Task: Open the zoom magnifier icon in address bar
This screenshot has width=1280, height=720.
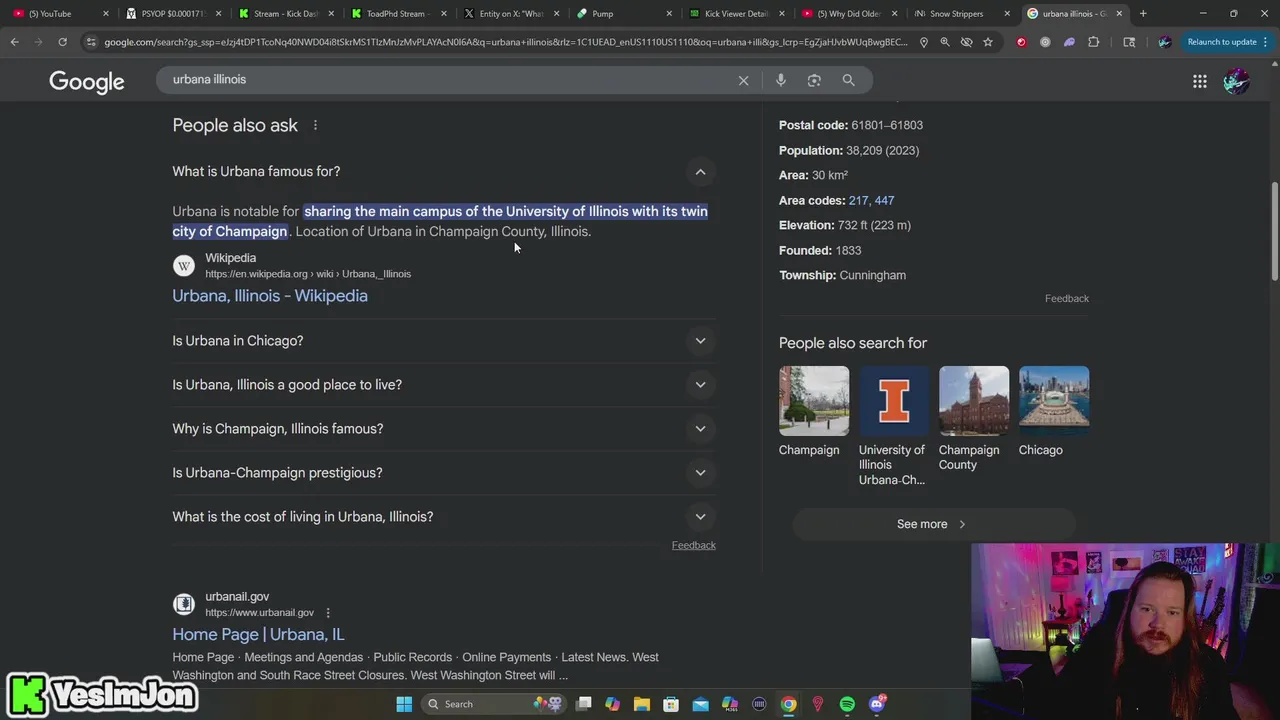Action: [945, 42]
